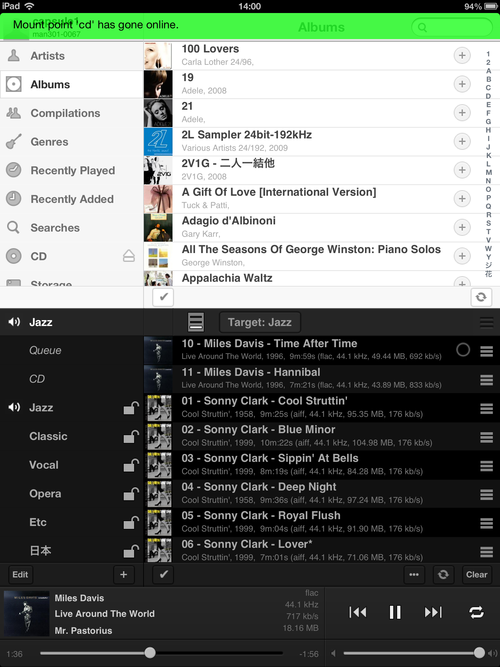Click the search field in header
This screenshot has height=667, width=500.
click(x=451, y=27)
